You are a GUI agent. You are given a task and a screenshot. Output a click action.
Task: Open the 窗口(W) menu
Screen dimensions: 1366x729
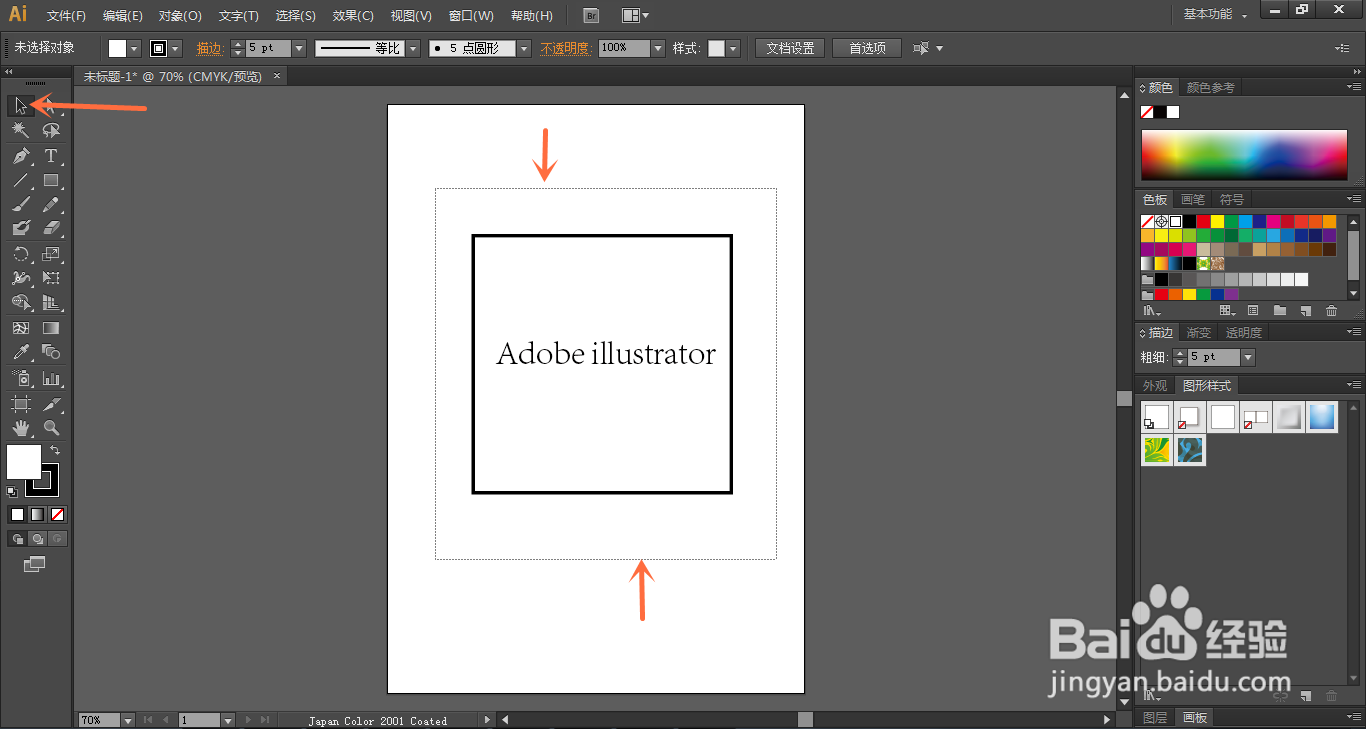(x=471, y=16)
